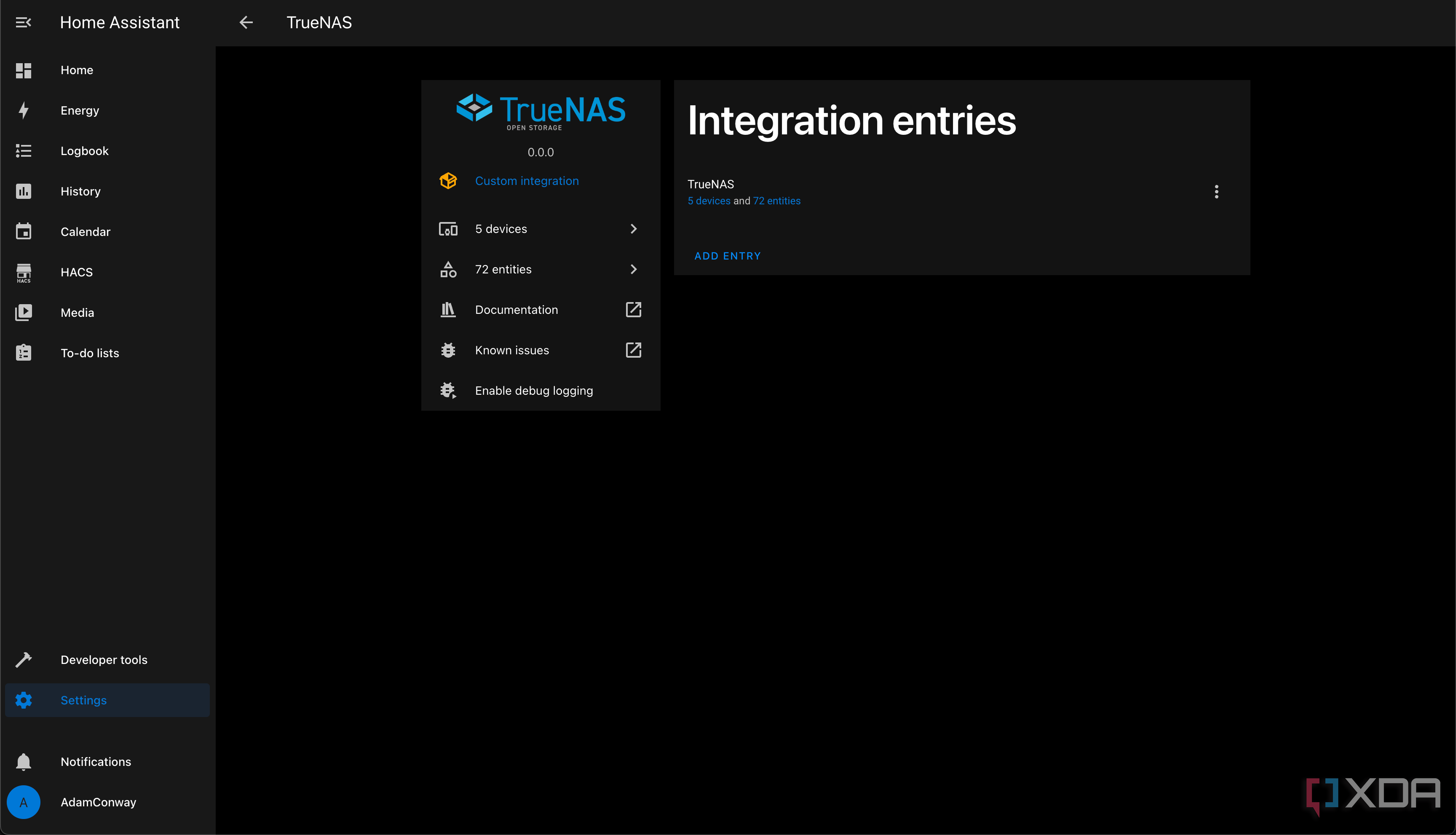
Task: Collapse the sidebar with the menu icon
Action: (x=24, y=22)
